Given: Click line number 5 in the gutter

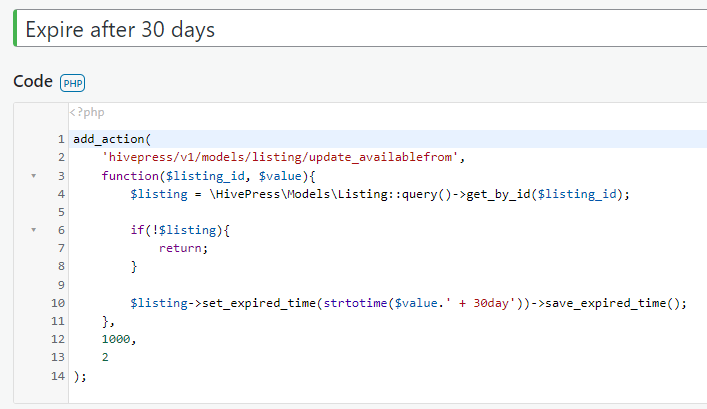Looking at the screenshot, I should tap(61, 212).
